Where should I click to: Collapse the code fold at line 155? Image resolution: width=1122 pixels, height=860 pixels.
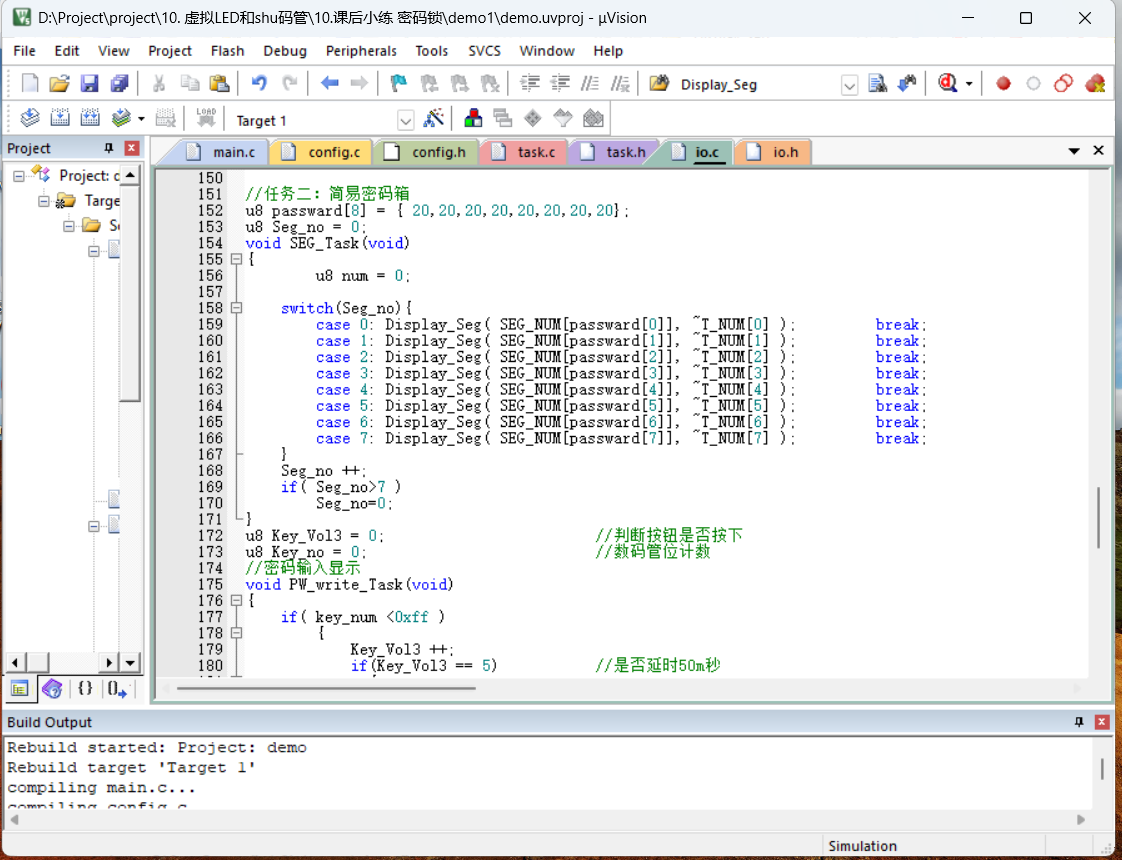(x=237, y=260)
